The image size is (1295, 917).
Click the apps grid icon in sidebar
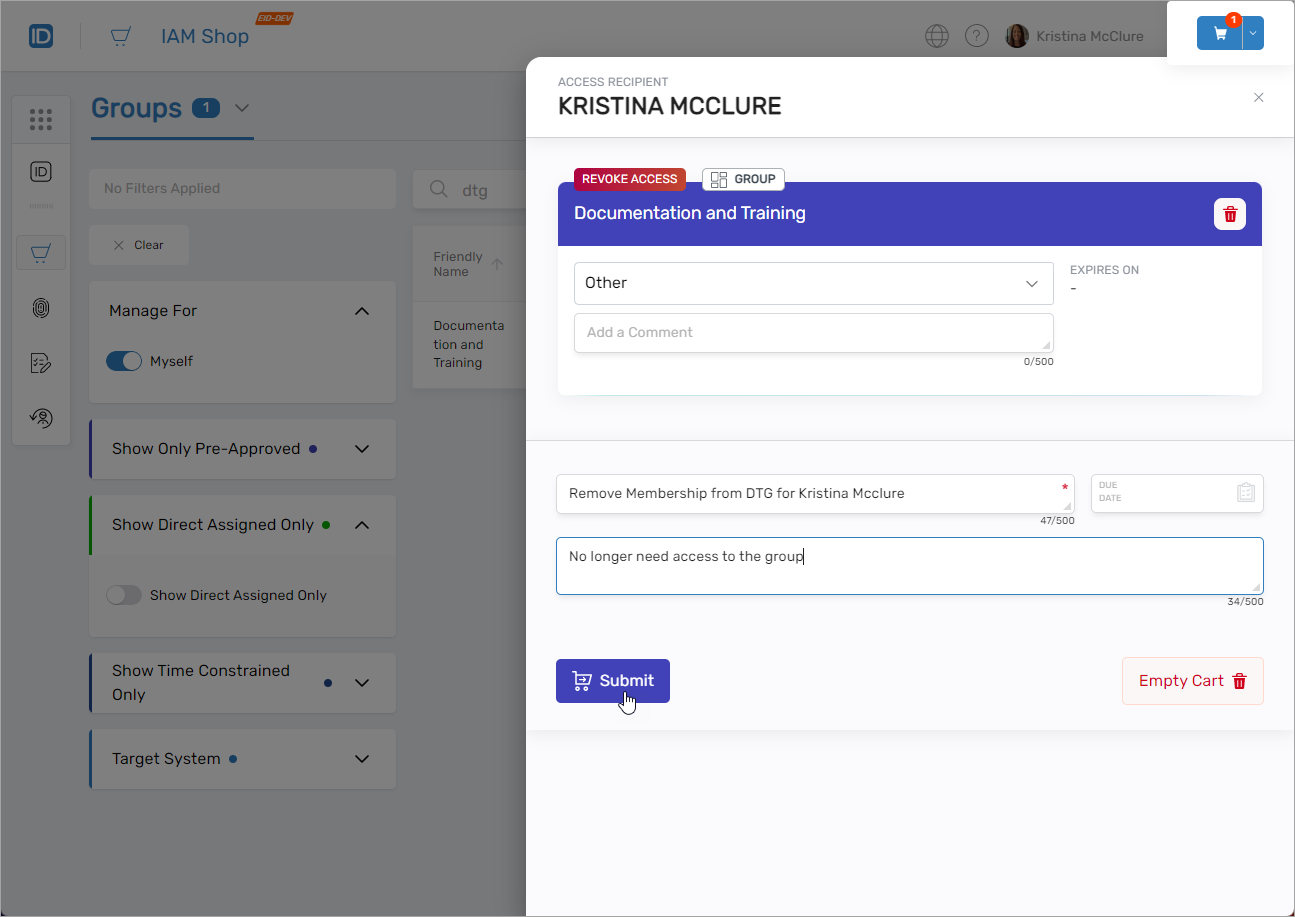41,120
